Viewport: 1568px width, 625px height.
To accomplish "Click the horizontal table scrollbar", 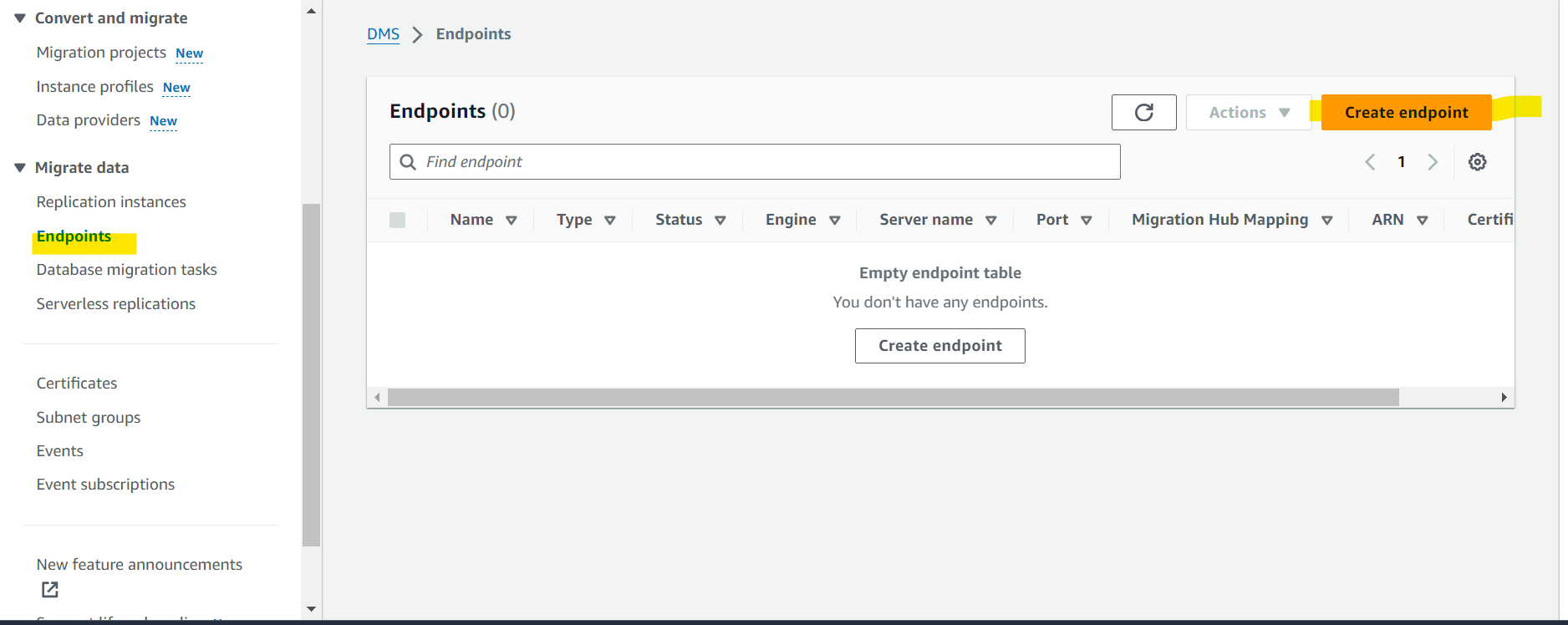I will [893, 398].
